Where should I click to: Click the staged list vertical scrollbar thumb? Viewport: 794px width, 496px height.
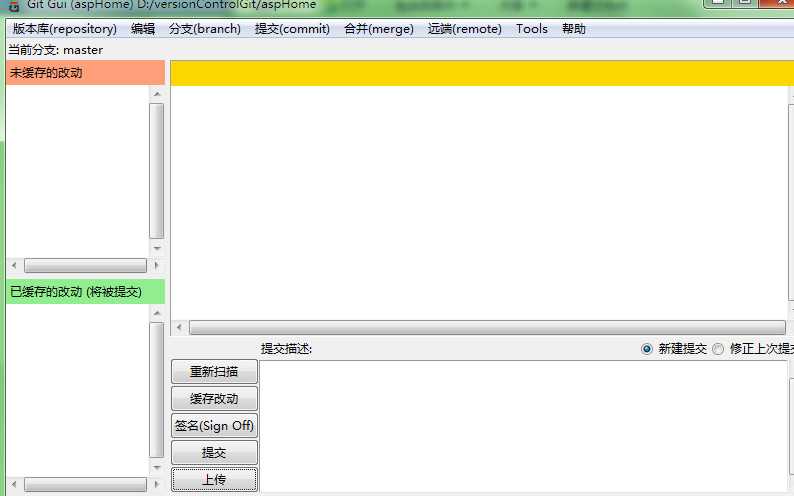157,390
